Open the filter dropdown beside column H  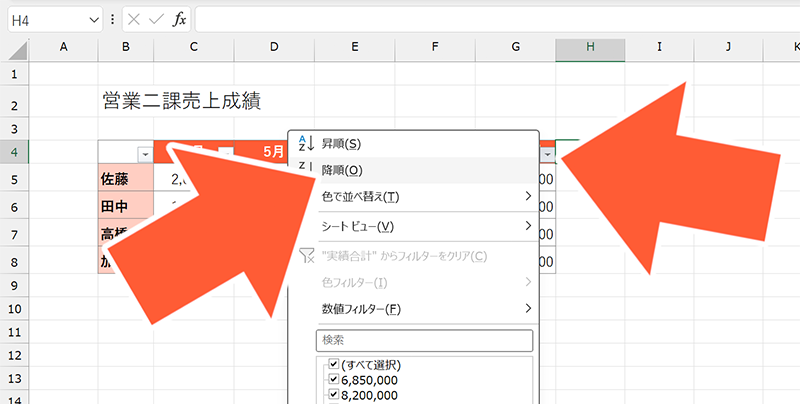[x=548, y=155]
